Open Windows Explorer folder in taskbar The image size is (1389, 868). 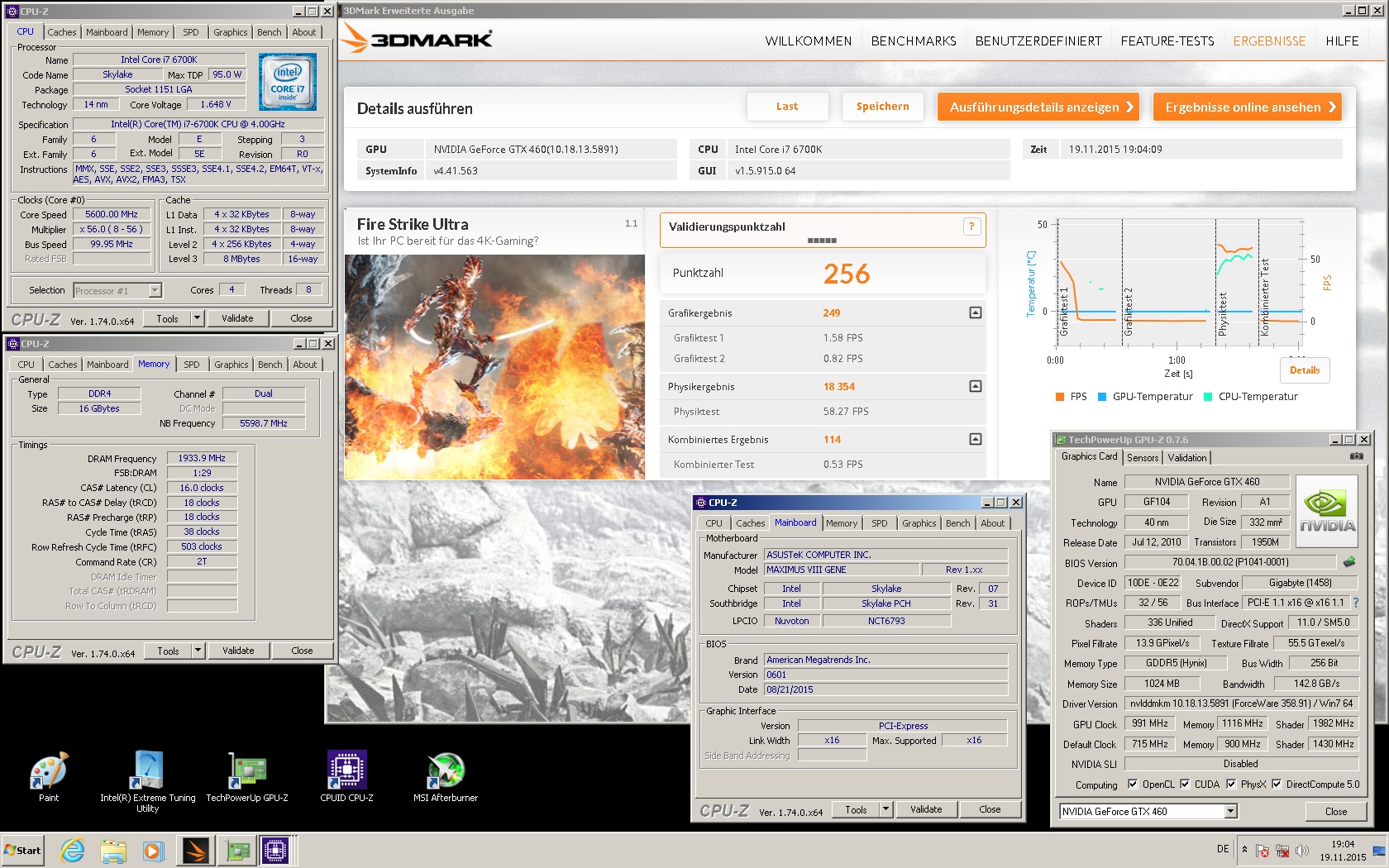click(x=113, y=850)
